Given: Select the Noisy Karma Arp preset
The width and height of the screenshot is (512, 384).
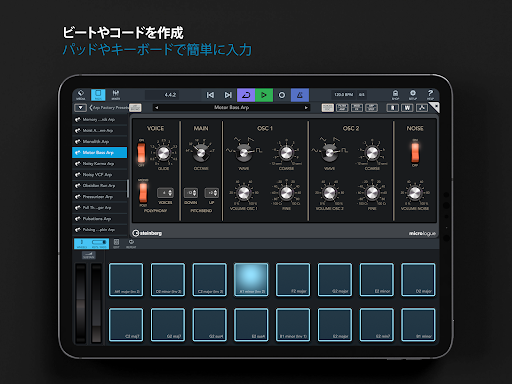Looking at the screenshot, I should pos(100,163).
